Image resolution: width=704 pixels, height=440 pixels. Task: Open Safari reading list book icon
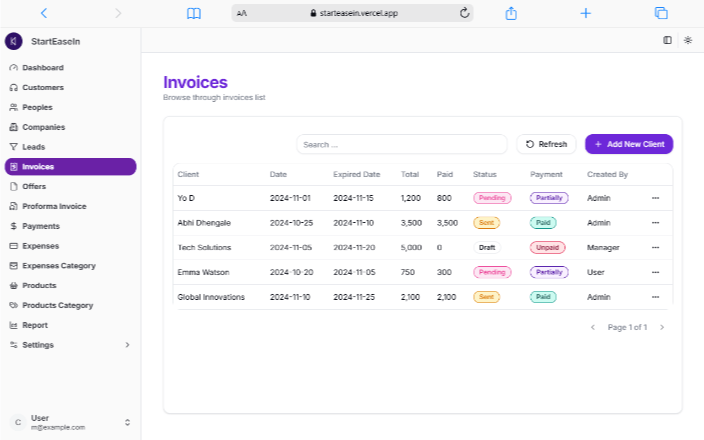(194, 13)
